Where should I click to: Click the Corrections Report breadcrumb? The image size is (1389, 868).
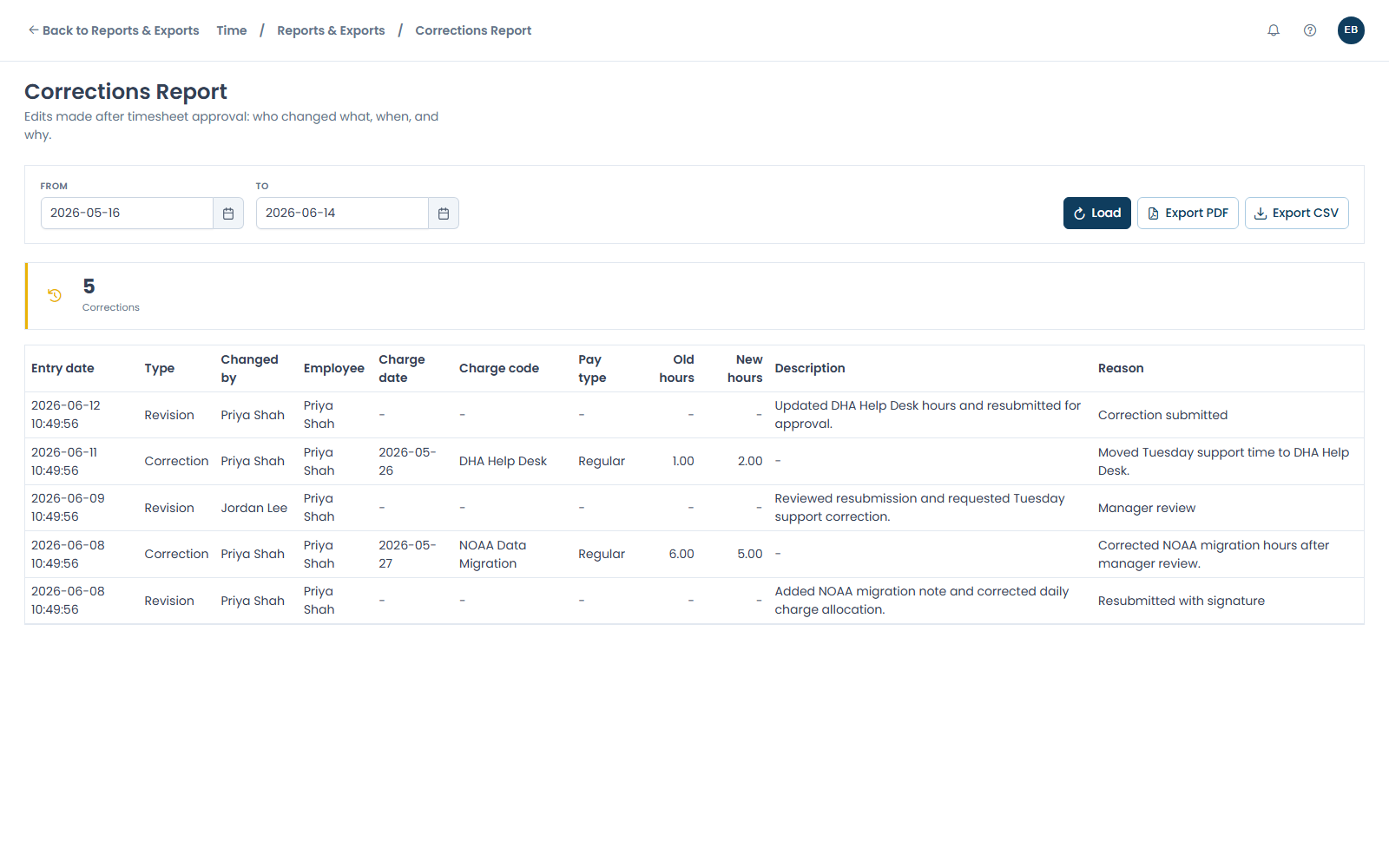(x=473, y=30)
